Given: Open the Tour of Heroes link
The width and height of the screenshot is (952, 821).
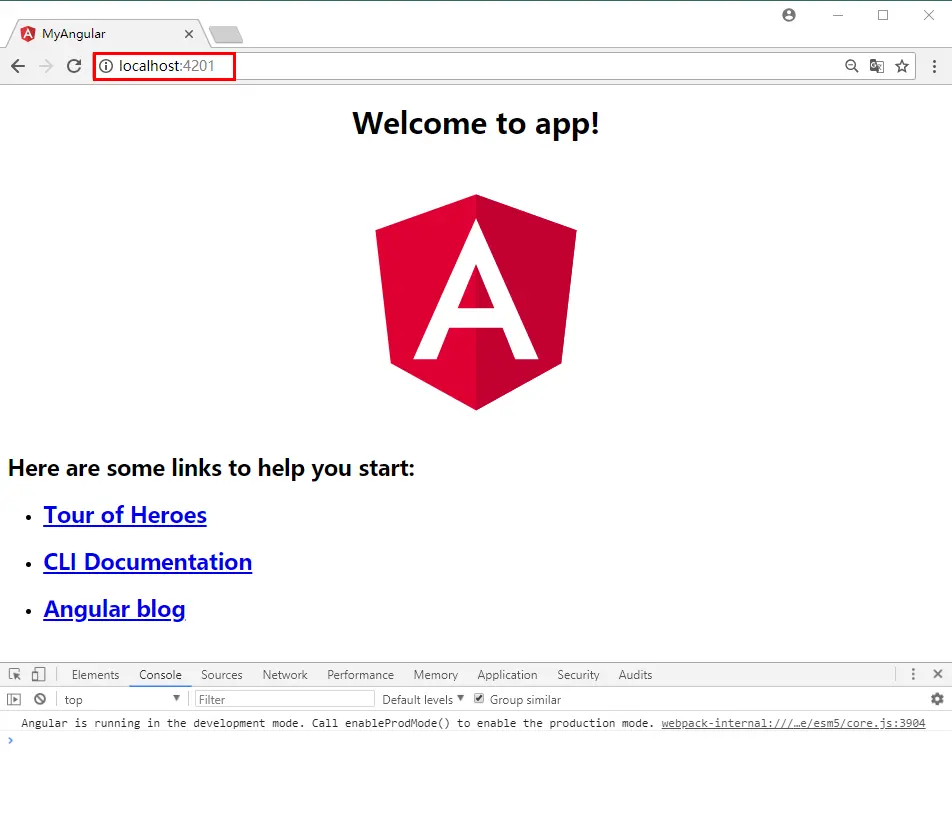Looking at the screenshot, I should [x=125, y=515].
